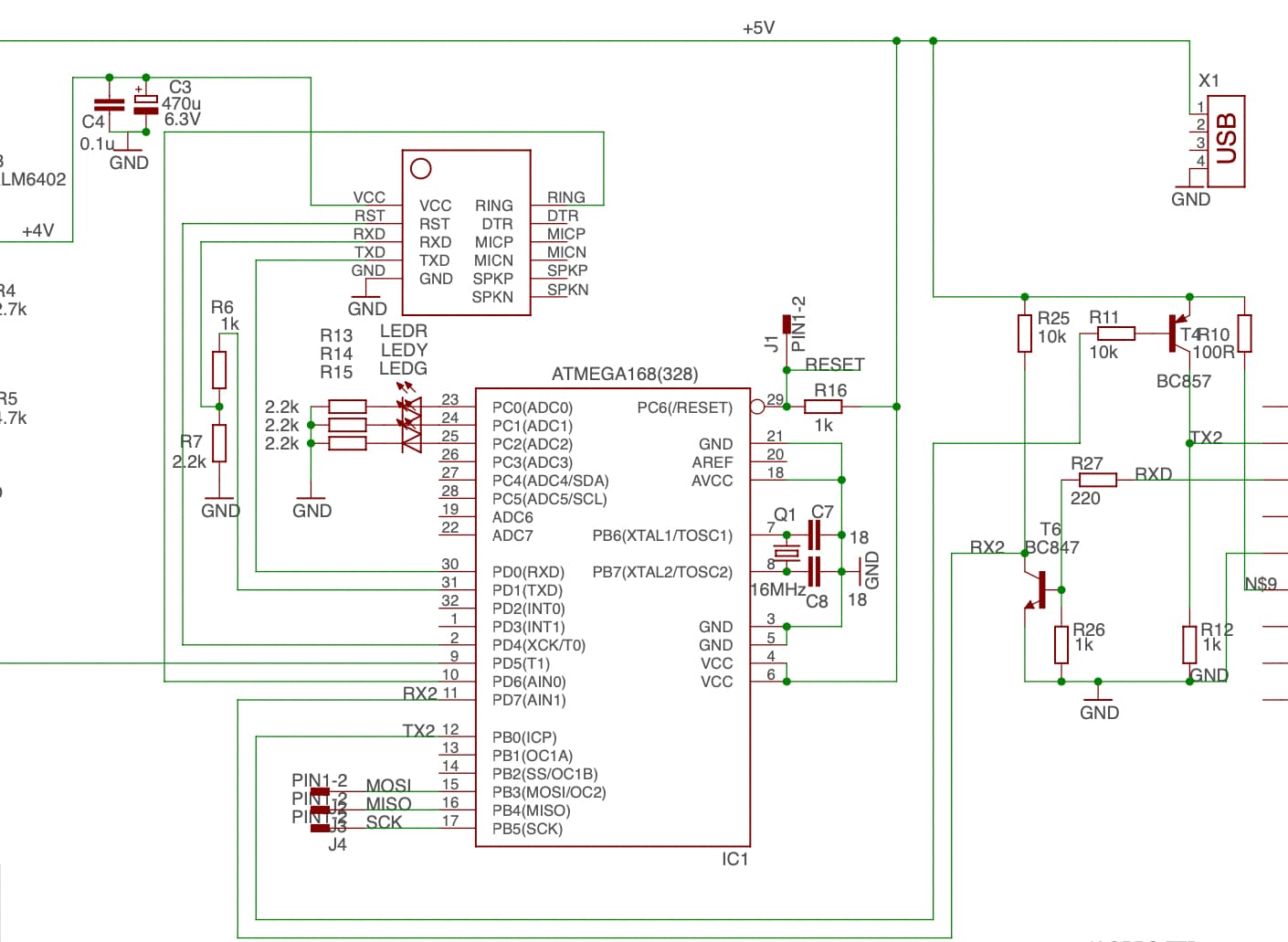
Task: Click the R12 1k resistor symbol
Action: click(1189, 644)
